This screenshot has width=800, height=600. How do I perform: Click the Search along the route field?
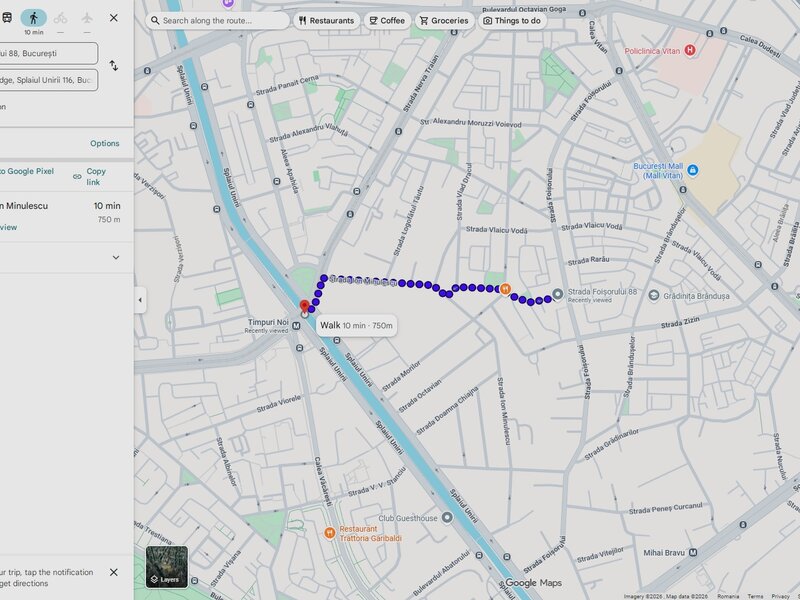coord(218,20)
